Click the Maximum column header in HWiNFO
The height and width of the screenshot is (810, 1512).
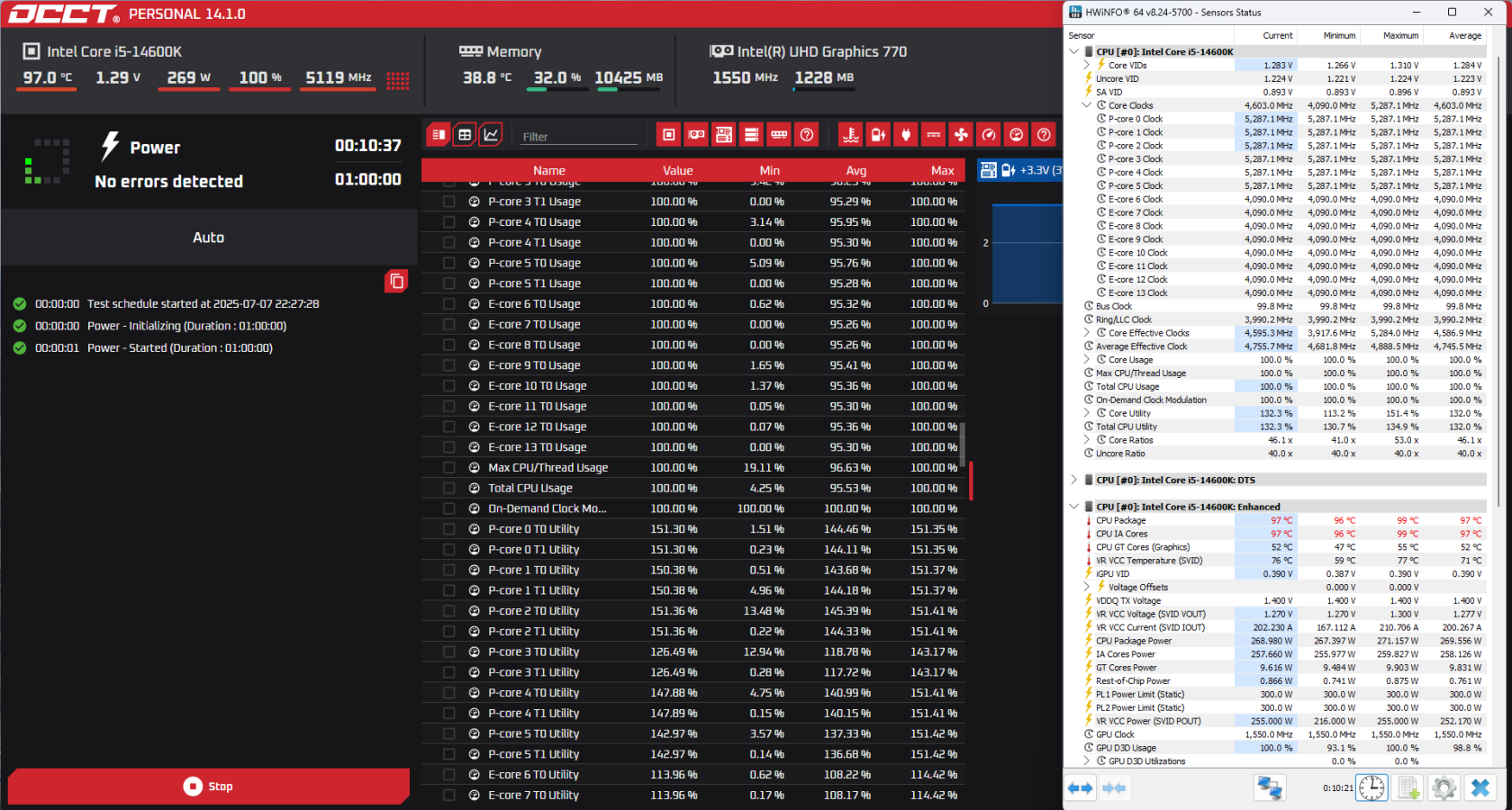tap(1400, 36)
